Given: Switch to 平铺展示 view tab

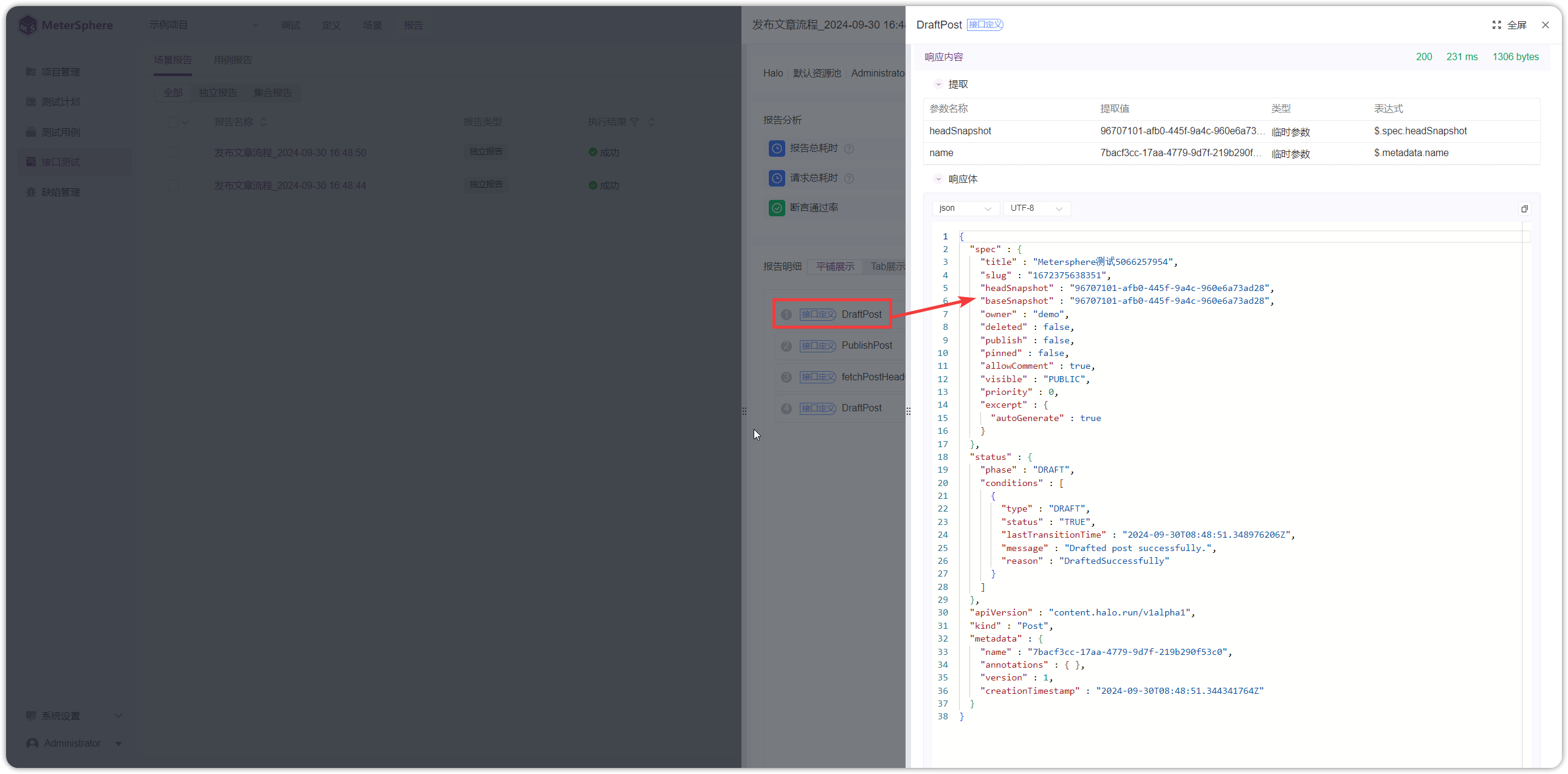Looking at the screenshot, I should [x=835, y=267].
